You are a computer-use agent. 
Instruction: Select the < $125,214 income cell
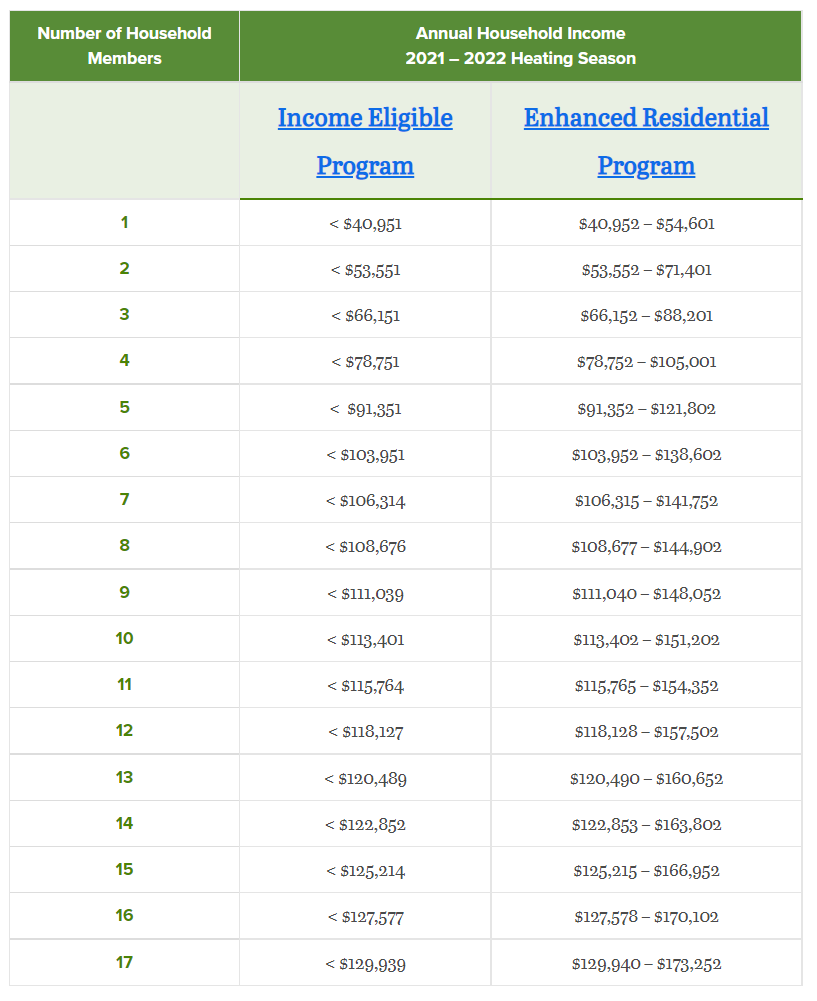365,871
